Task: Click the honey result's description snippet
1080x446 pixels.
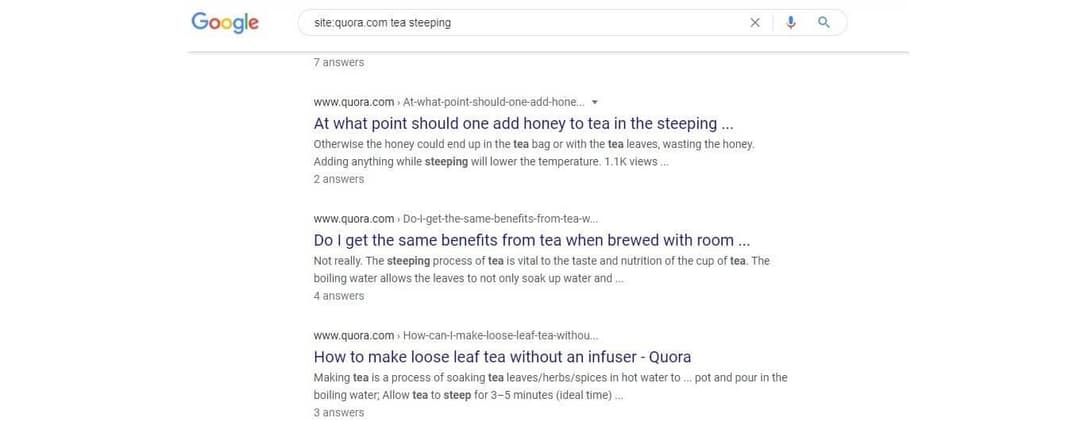Action: pos(533,153)
